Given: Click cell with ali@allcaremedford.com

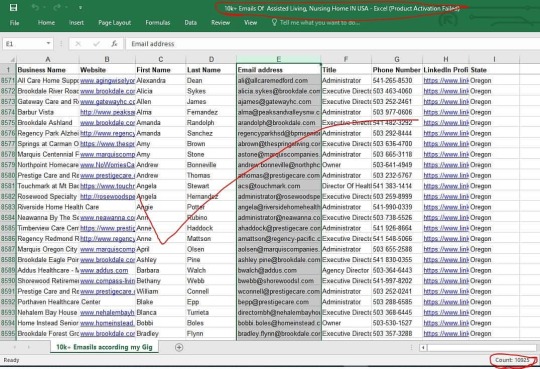Looking at the screenshot, I should pos(279,81).
